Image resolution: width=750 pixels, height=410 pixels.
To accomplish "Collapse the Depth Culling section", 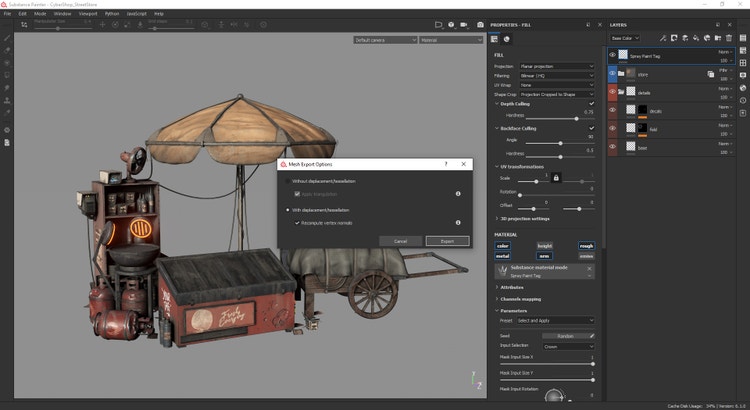I will click(x=498, y=103).
